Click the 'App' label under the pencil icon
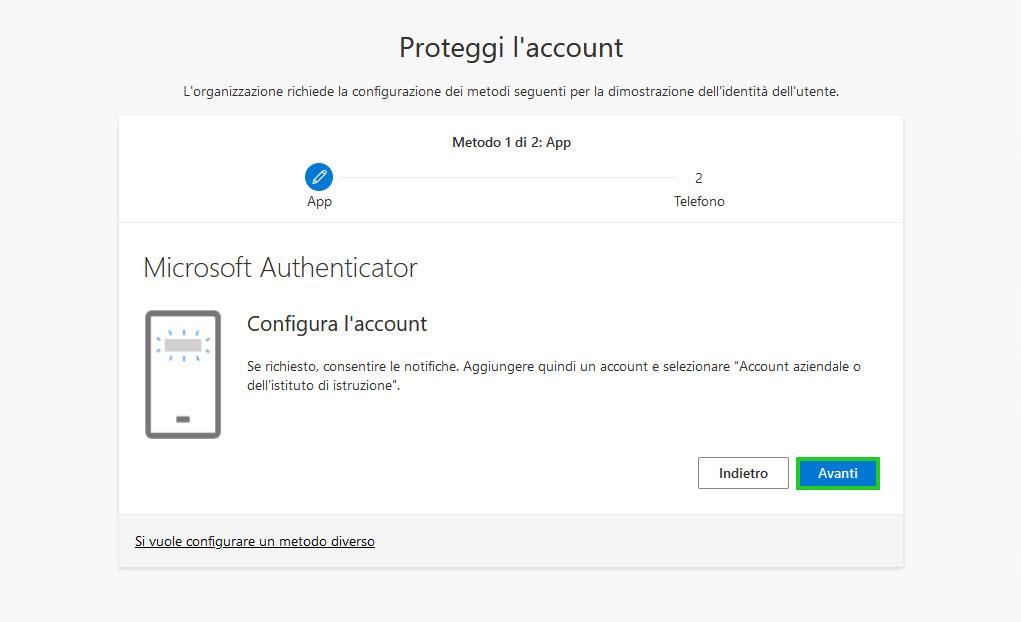Viewport: 1021px width, 622px height. tap(319, 202)
